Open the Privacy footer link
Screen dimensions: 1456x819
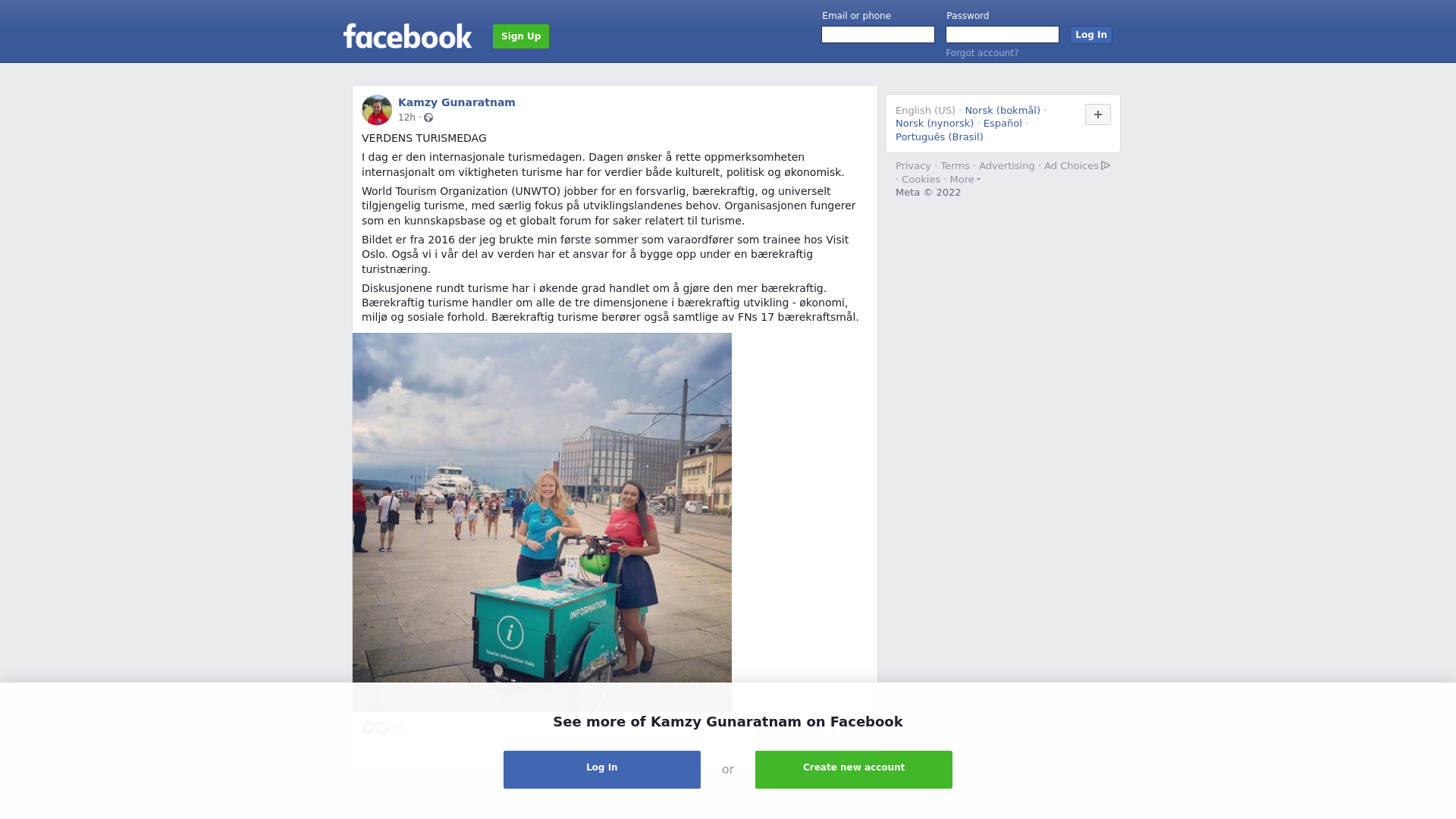click(x=913, y=166)
